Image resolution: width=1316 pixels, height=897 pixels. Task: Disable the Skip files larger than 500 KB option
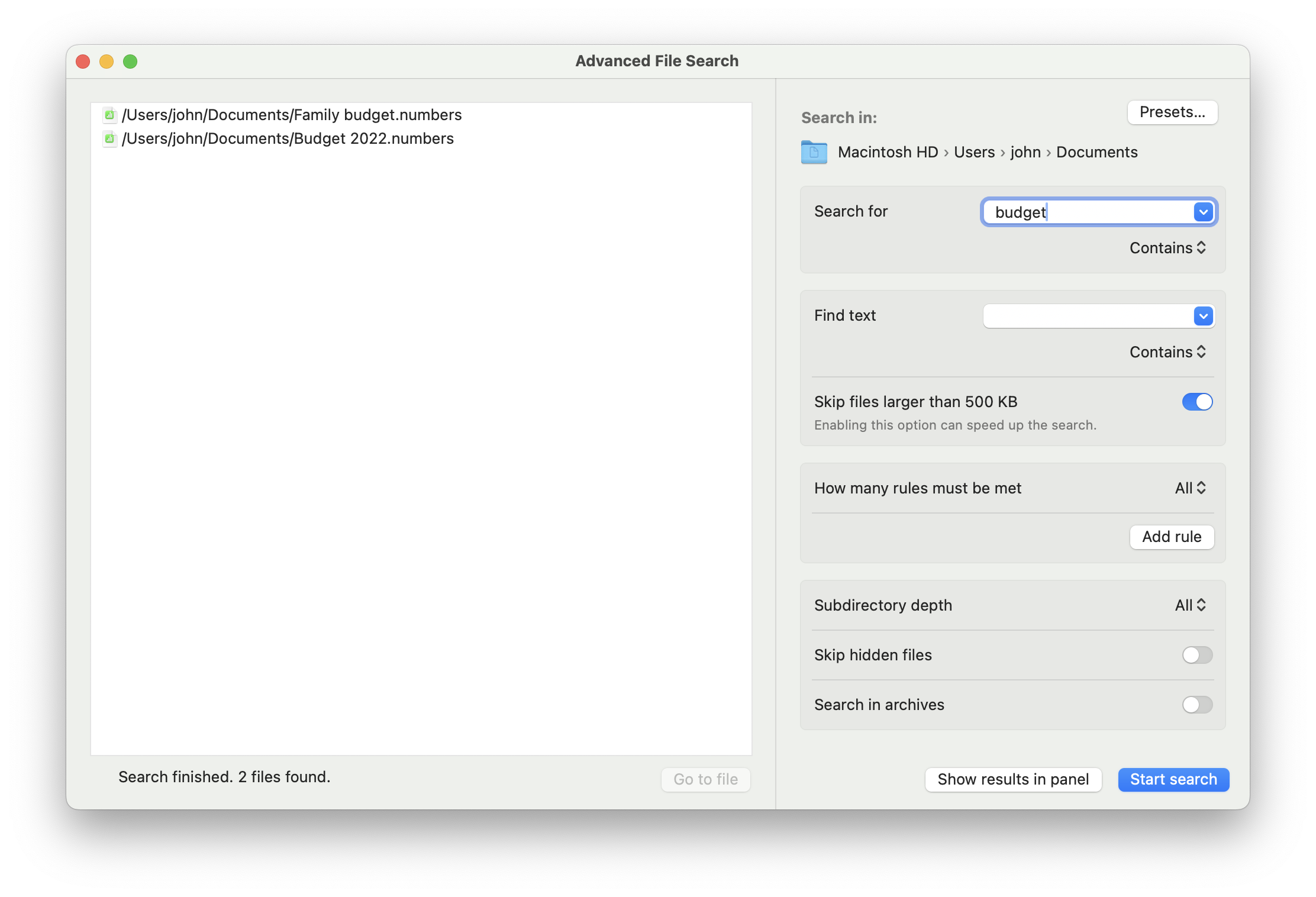click(1197, 402)
